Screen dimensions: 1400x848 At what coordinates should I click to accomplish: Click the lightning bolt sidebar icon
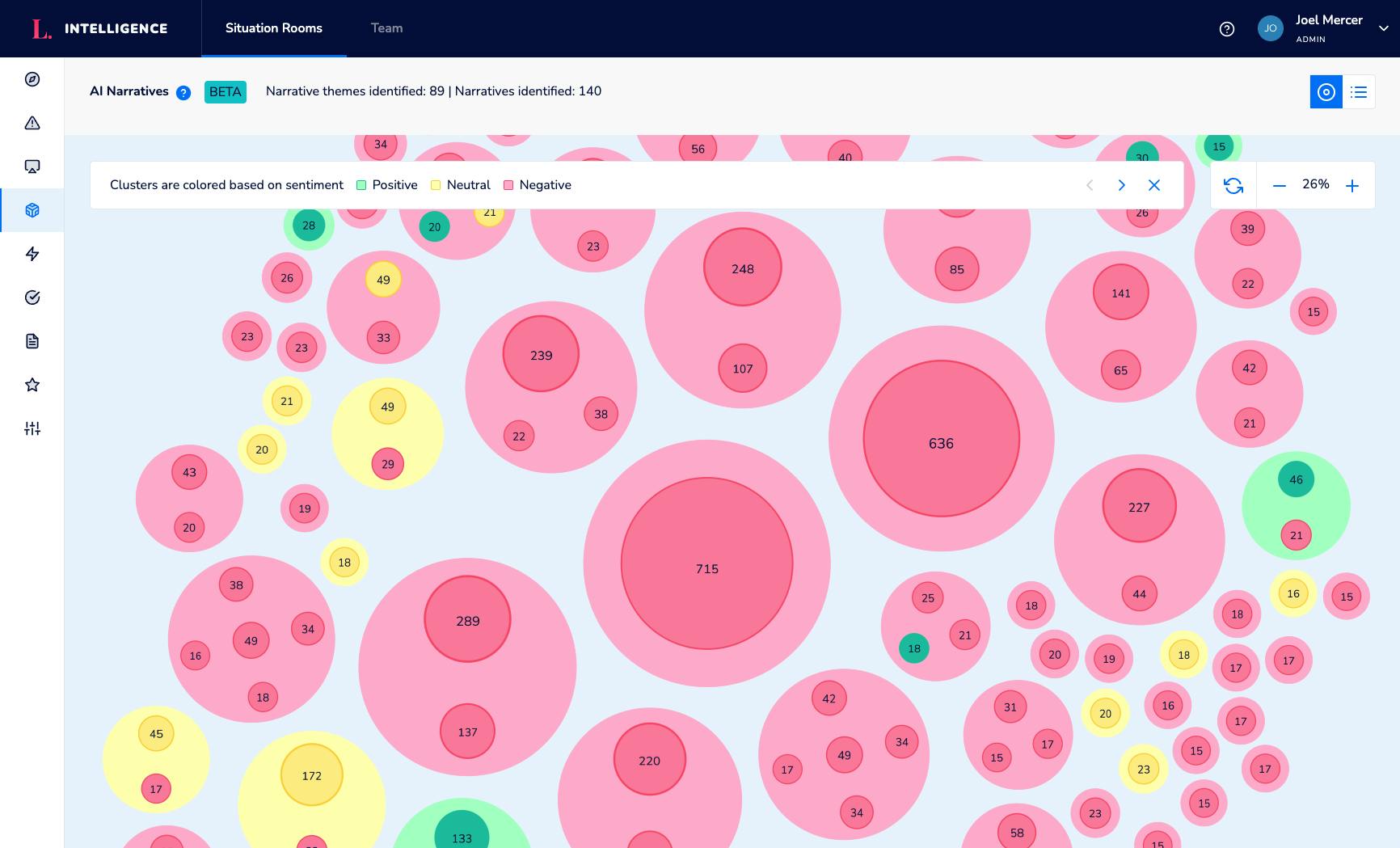32,254
